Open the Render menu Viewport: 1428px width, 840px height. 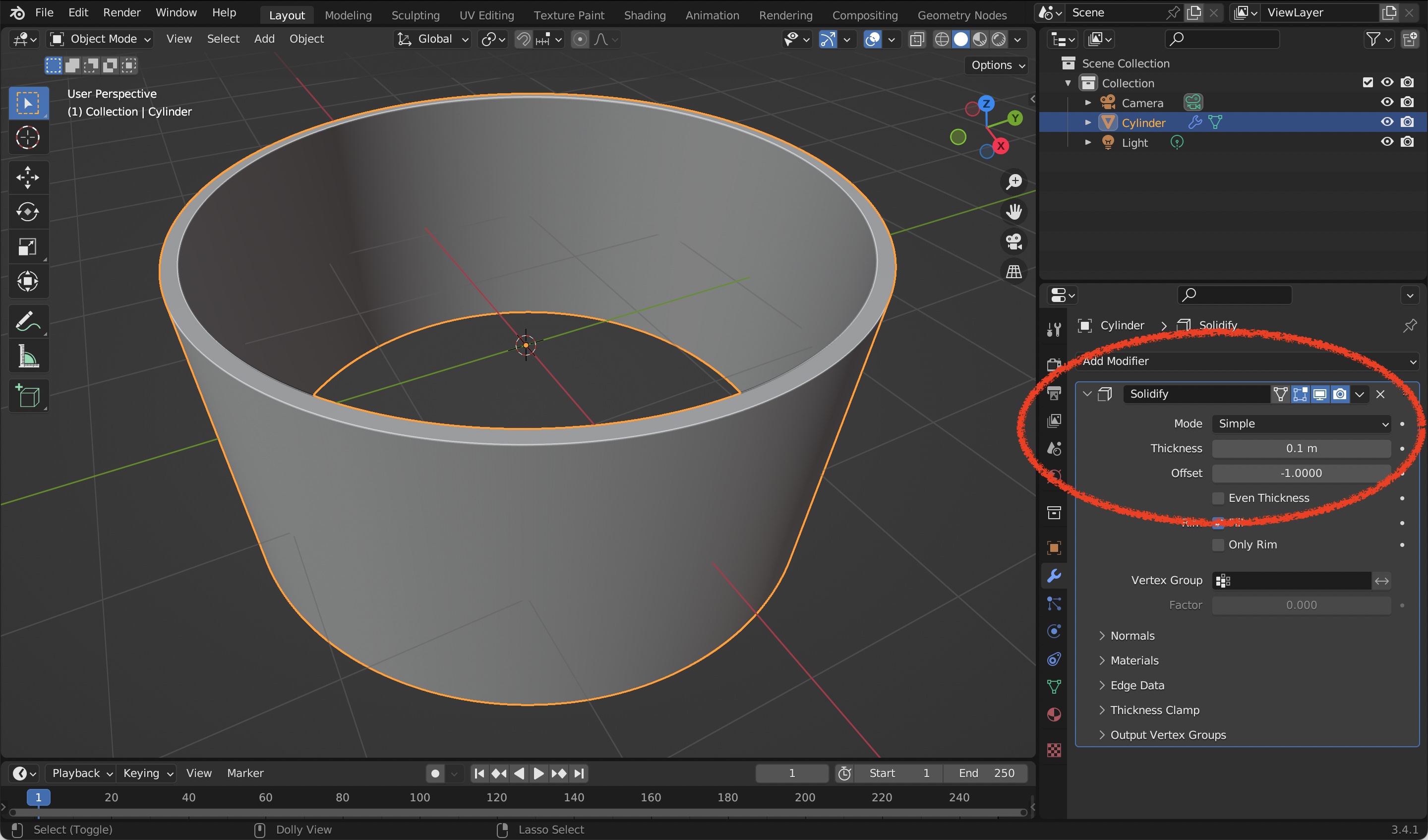point(121,12)
